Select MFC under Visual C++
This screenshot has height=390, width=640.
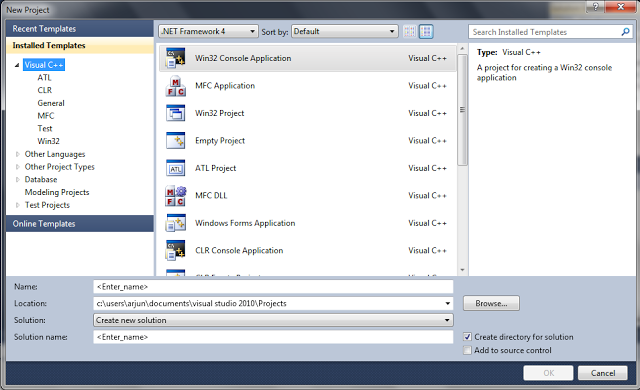coord(46,116)
